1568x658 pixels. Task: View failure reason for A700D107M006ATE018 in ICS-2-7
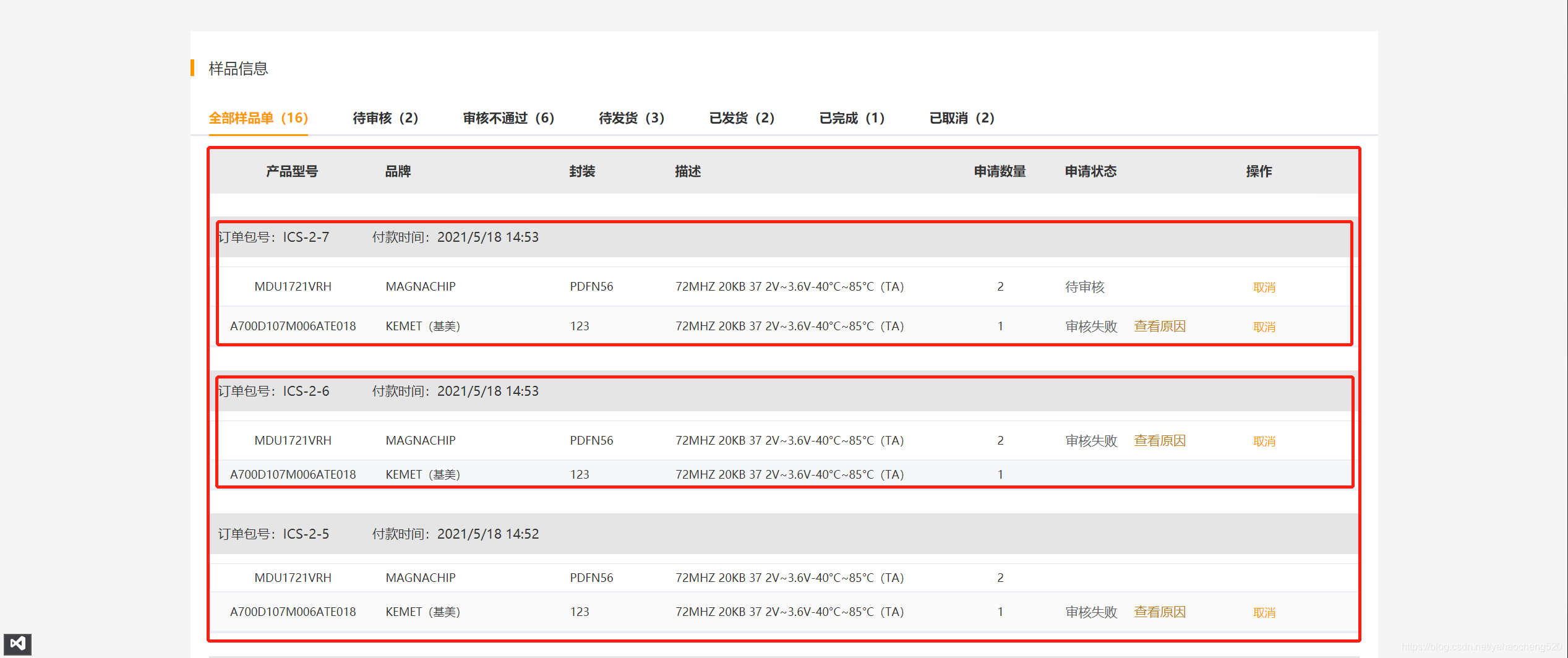1160,326
